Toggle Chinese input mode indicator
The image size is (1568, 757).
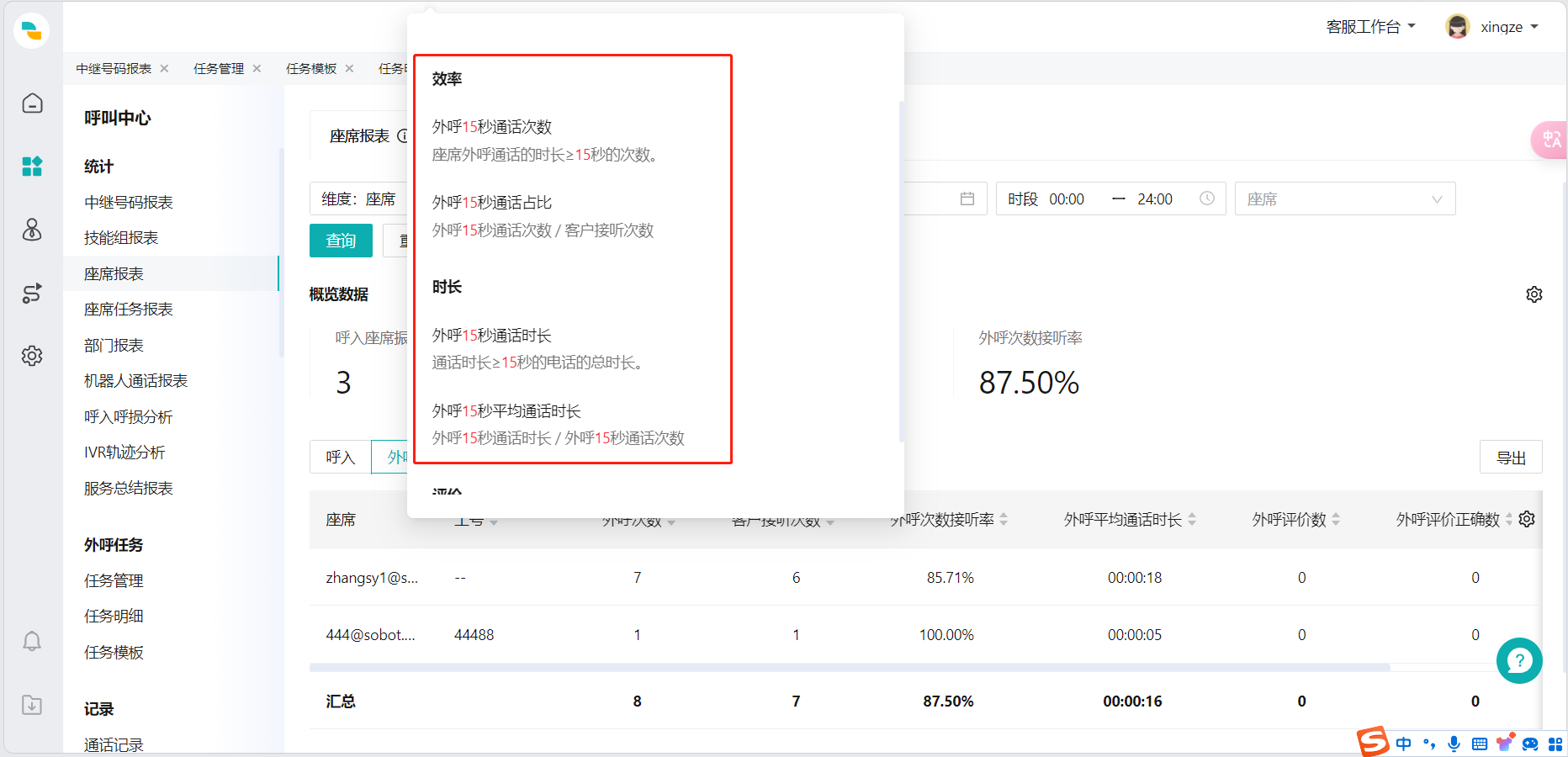coord(1403,744)
